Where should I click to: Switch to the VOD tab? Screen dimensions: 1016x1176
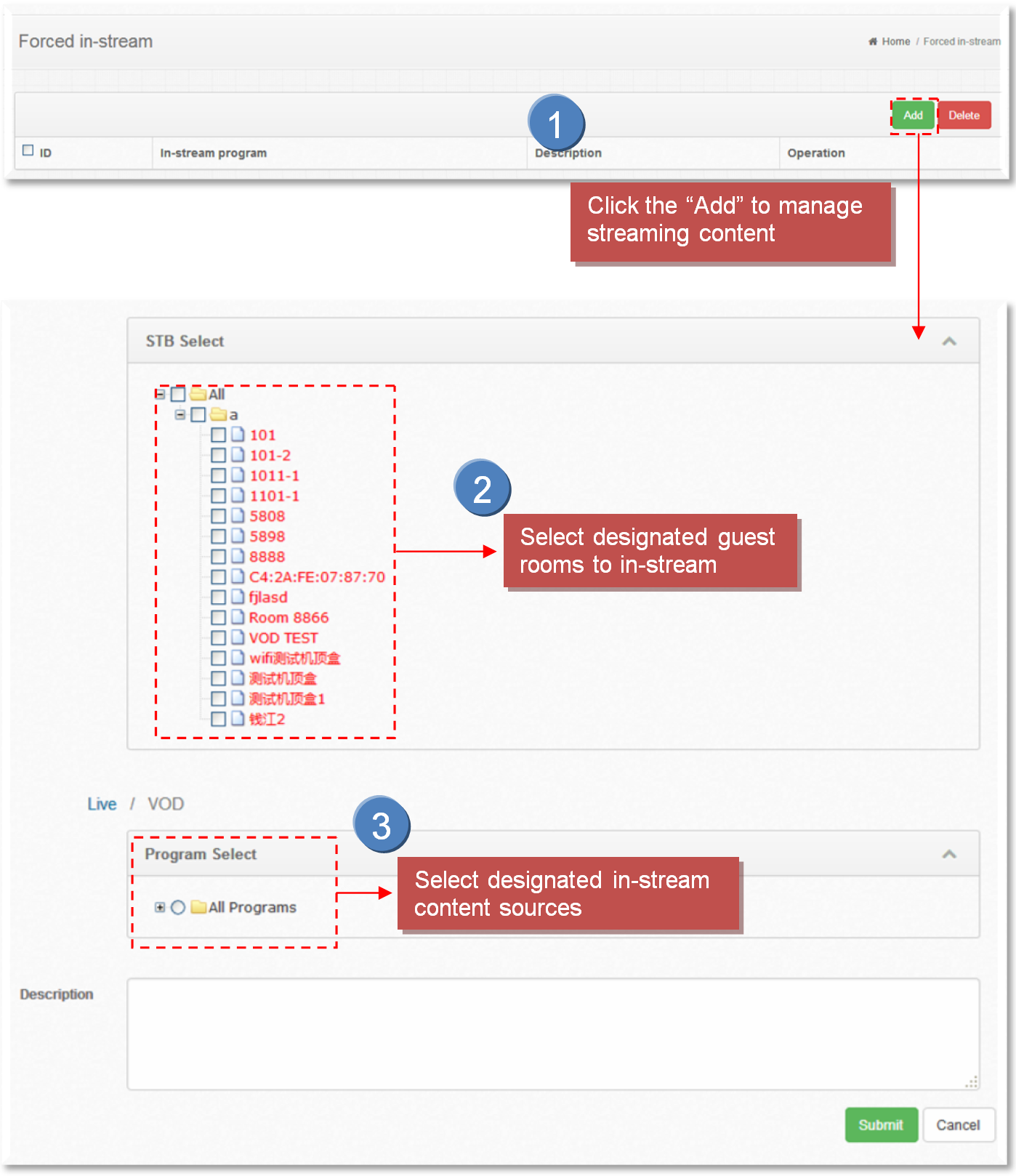[x=166, y=804]
